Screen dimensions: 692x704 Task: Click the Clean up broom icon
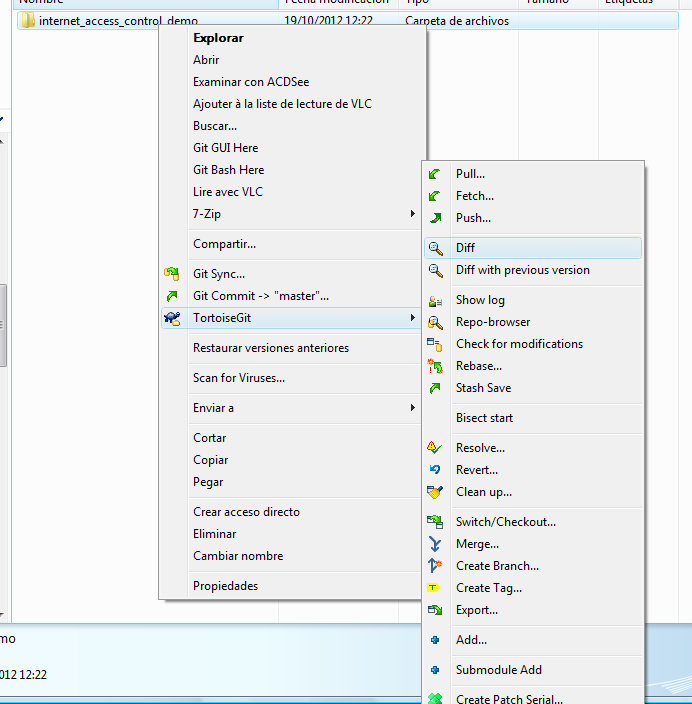[435, 492]
